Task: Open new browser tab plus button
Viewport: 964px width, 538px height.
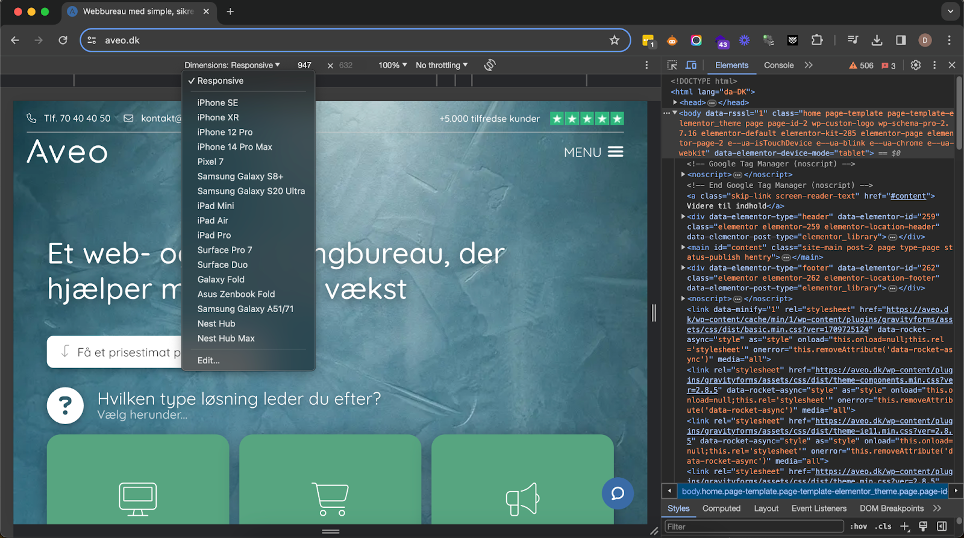Action: [x=230, y=11]
